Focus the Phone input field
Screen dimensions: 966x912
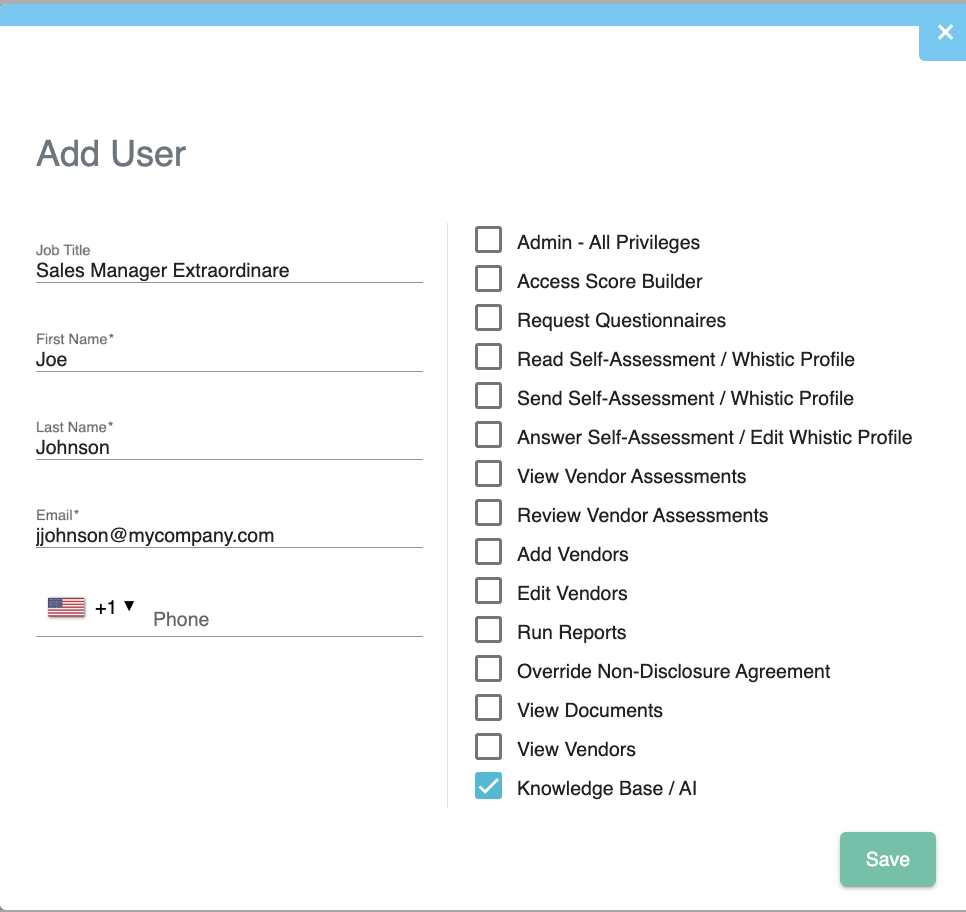(287, 619)
